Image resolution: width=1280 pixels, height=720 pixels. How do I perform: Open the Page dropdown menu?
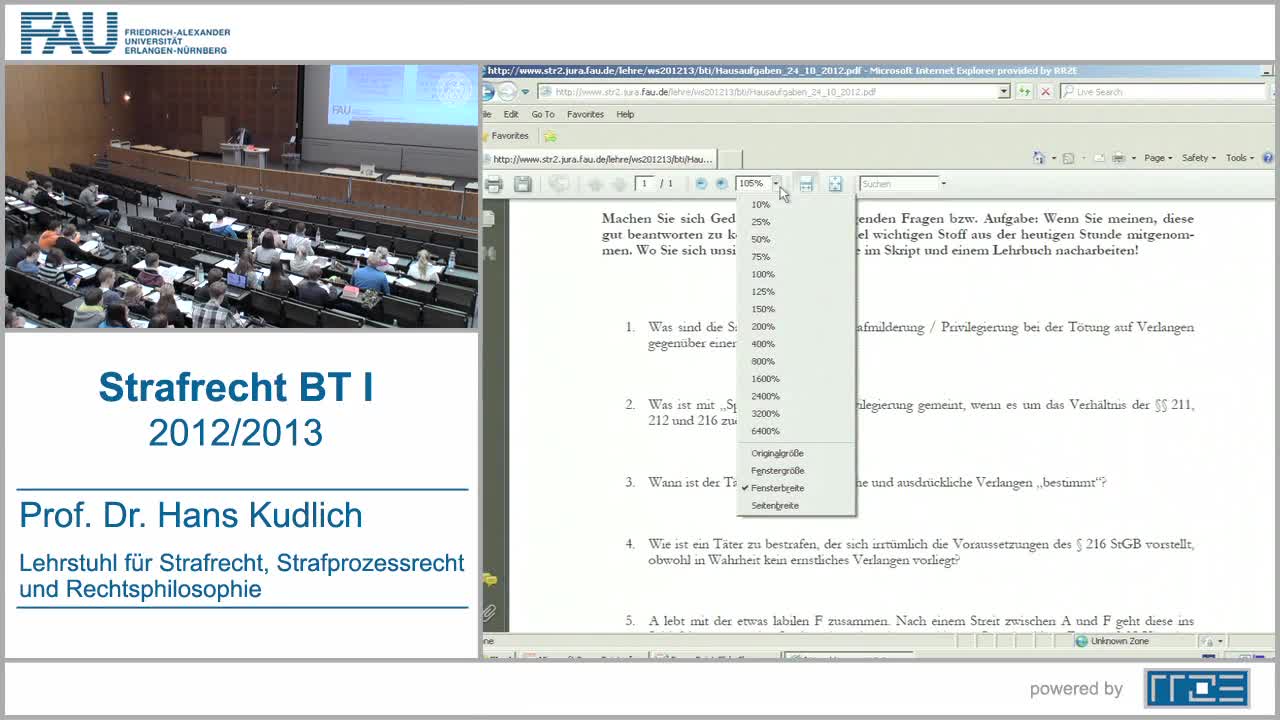pos(1156,157)
